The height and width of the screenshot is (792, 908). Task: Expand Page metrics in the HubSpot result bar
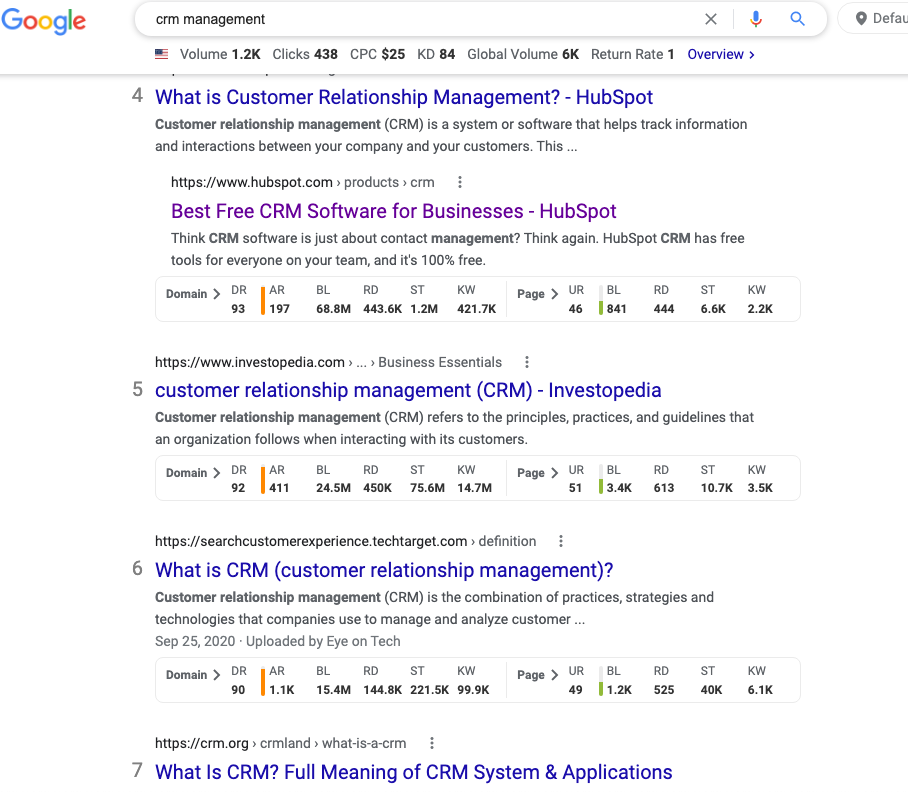point(537,294)
